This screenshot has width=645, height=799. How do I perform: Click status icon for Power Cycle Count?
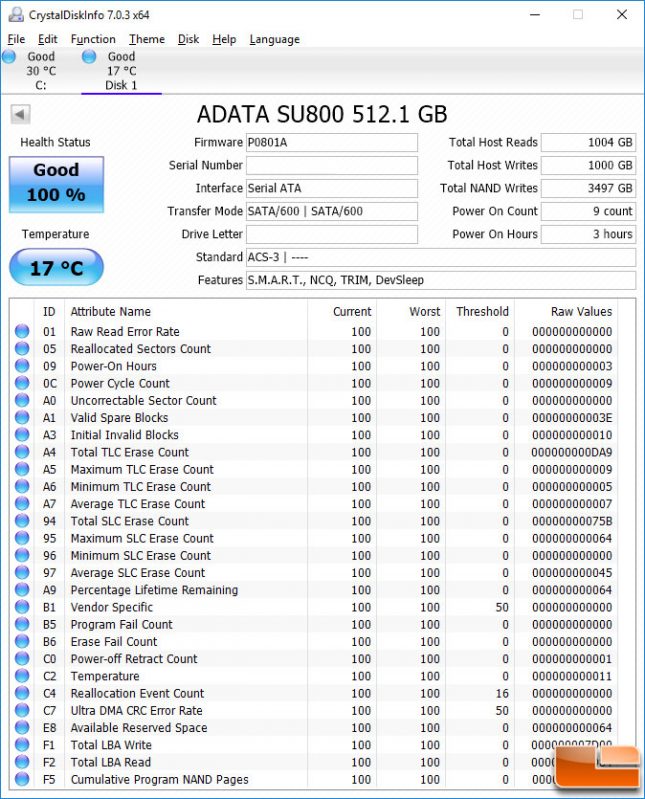pos(22,383)
